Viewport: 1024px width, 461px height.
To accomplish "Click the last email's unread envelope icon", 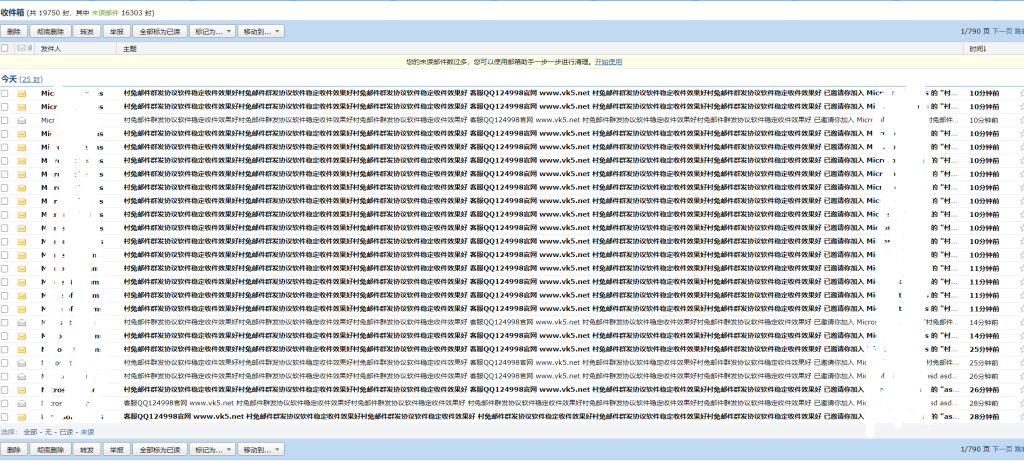I will [21, 416].
